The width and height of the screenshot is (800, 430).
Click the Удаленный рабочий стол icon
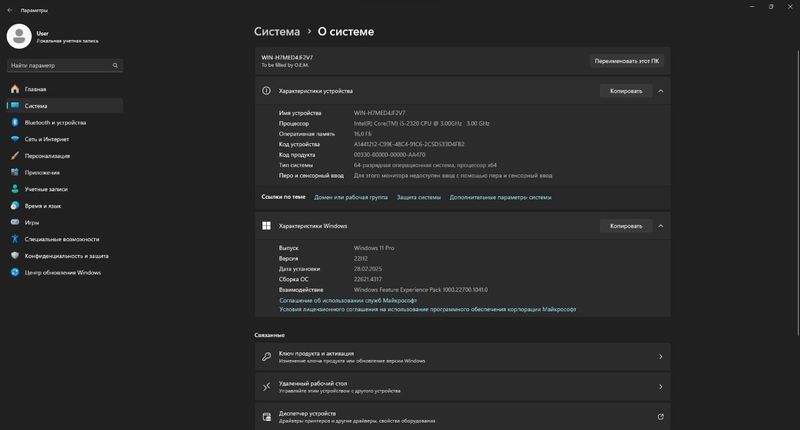pos(266,387)
